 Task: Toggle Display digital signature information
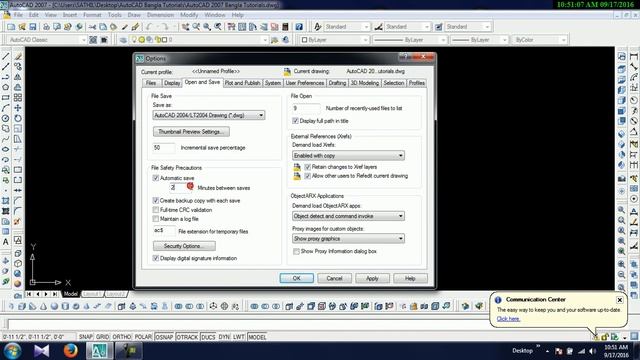(x=156, y=258)
